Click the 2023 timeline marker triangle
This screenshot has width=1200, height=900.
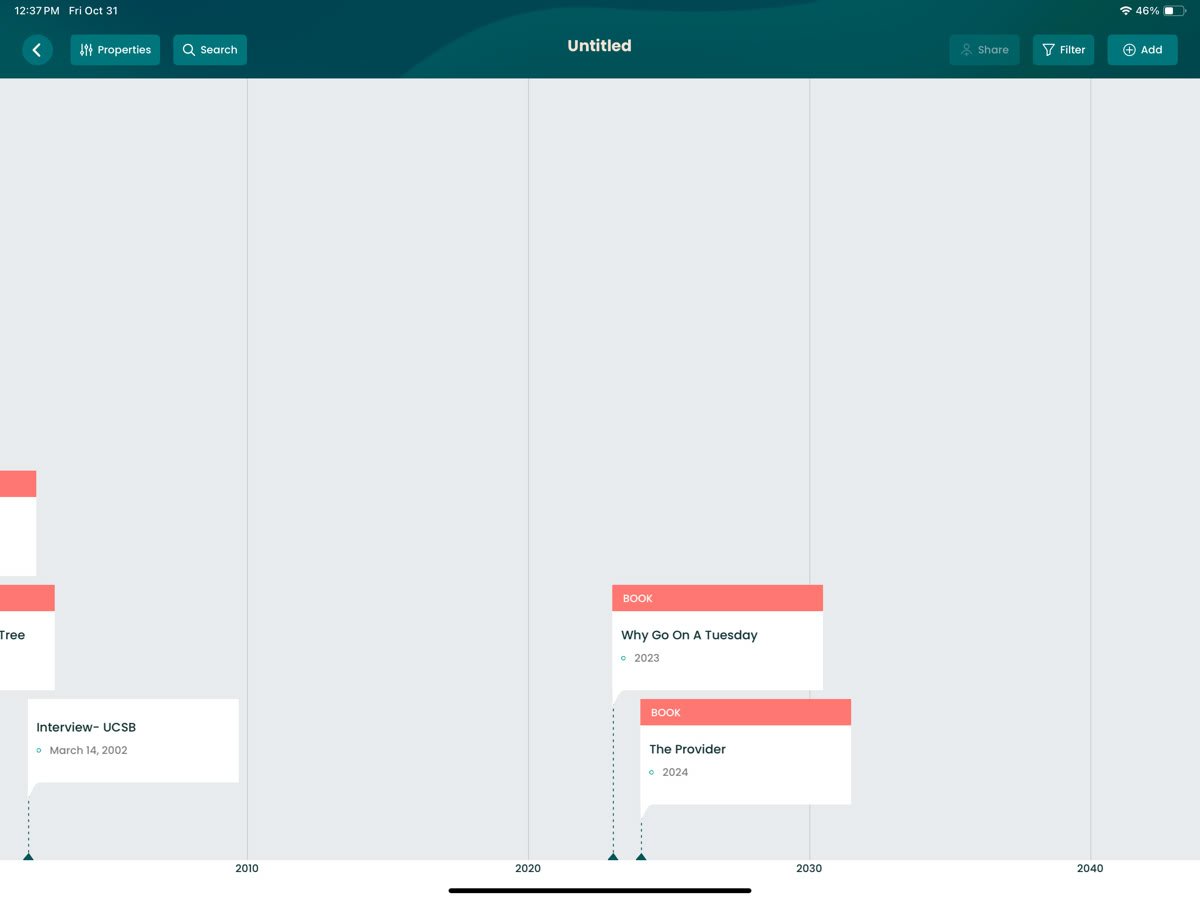click(613, 856)
